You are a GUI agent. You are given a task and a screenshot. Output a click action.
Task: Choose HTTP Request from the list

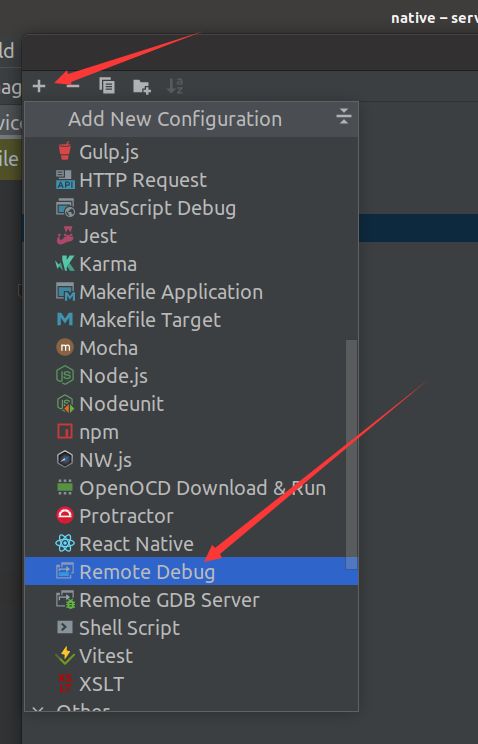point(191,180)
